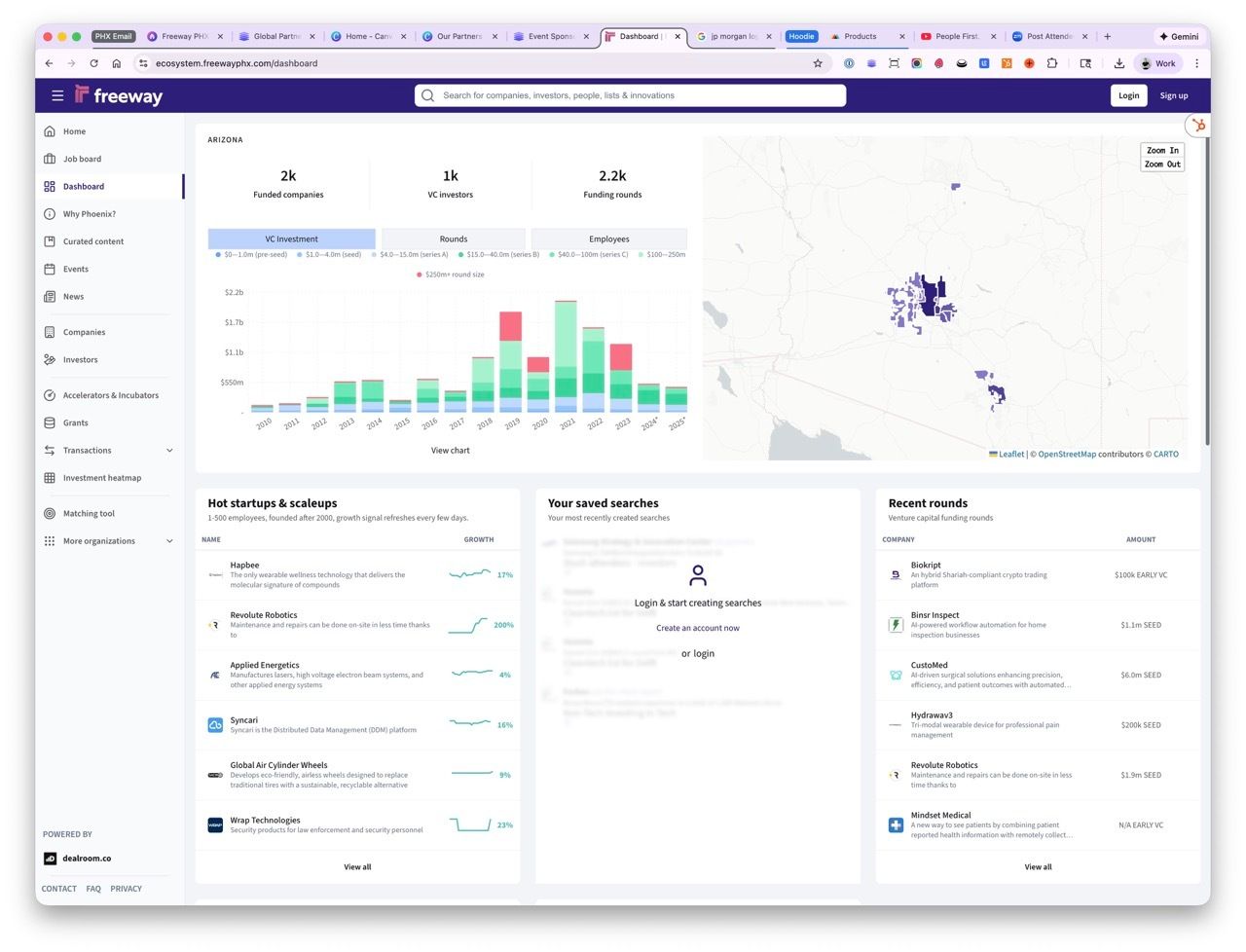The width and height of the screenshot is (1246, 952).
Task: Click the Wrap Technologies company logo
Action: click(215, 825)
